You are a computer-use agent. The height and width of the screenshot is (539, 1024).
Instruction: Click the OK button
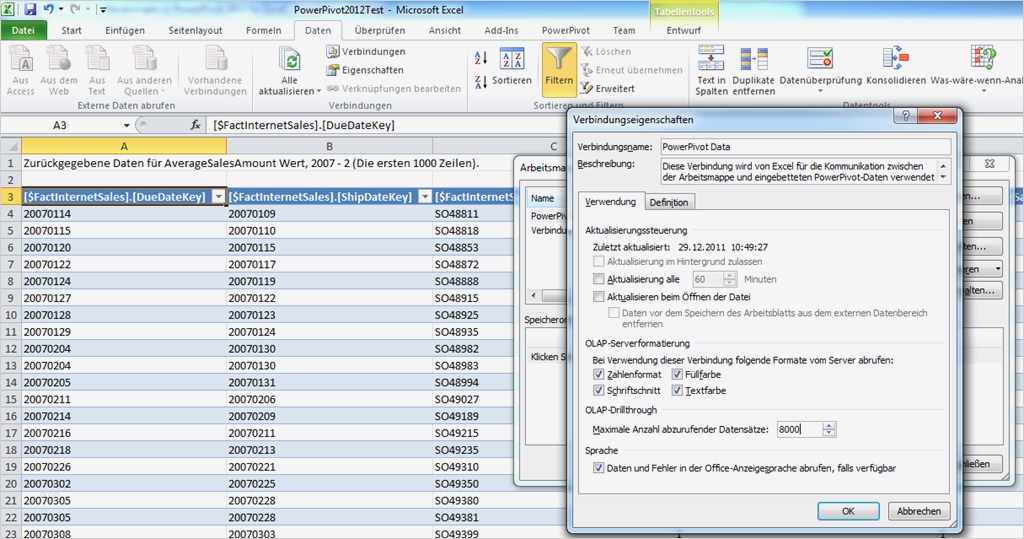[x=847, y=511]
